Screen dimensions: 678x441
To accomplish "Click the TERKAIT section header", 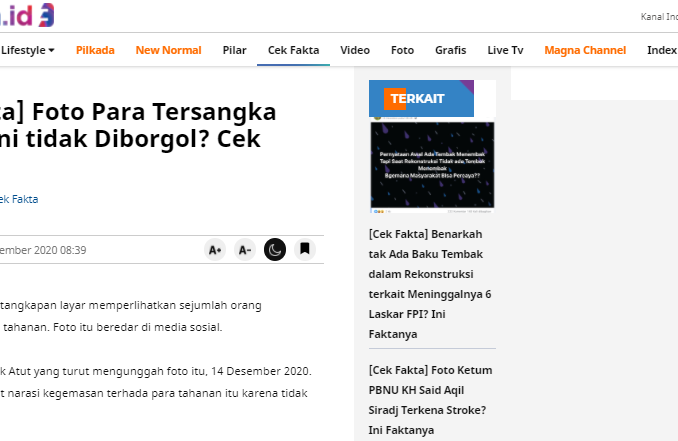I will coord(421,99).
